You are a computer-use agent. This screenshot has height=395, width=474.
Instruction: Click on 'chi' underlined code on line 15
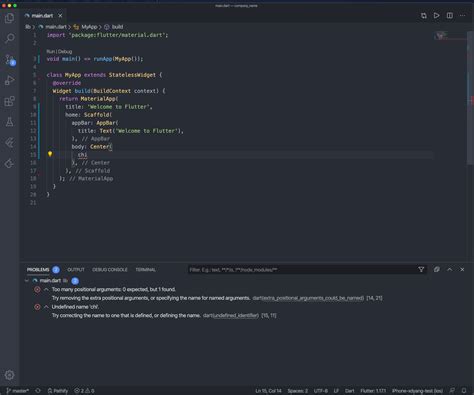(82, 155)
